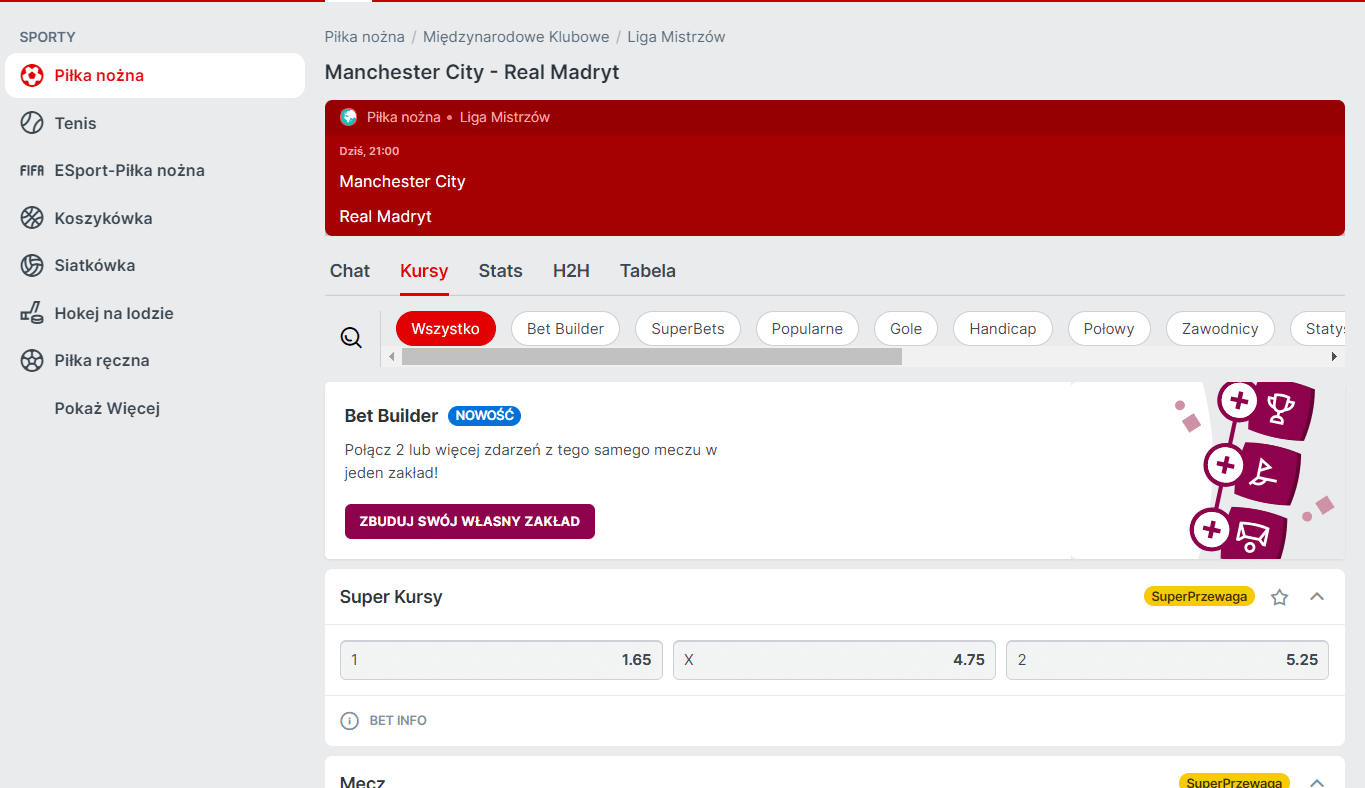Open Siatkówka from the sports sidebar

(31, 265)
